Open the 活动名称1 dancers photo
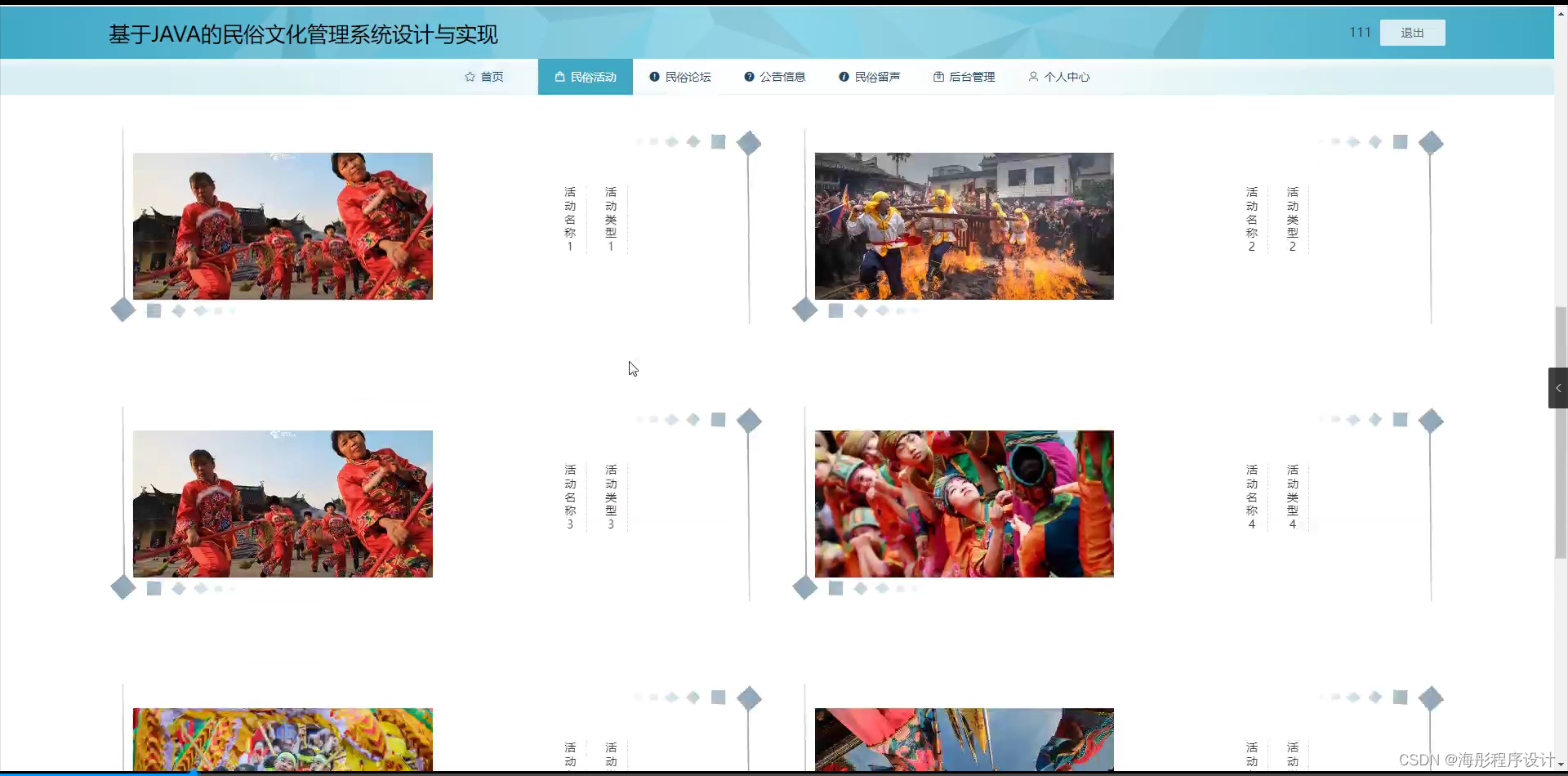The height and width of the screenshot is (776, 1568). pyautogui.click(x=283, y=226)
